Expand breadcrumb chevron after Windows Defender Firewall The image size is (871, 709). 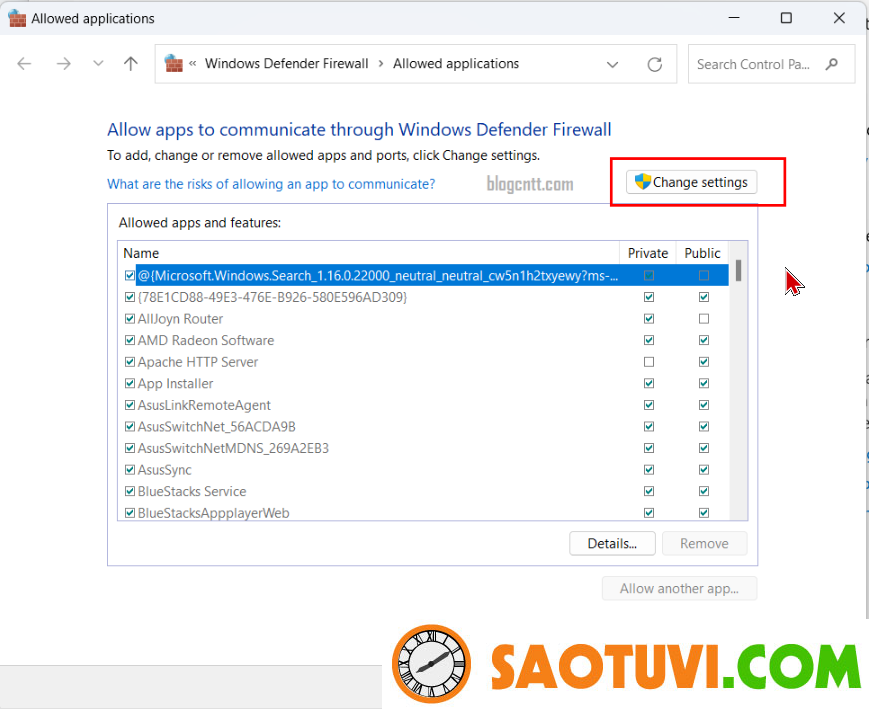coord(381,64)
